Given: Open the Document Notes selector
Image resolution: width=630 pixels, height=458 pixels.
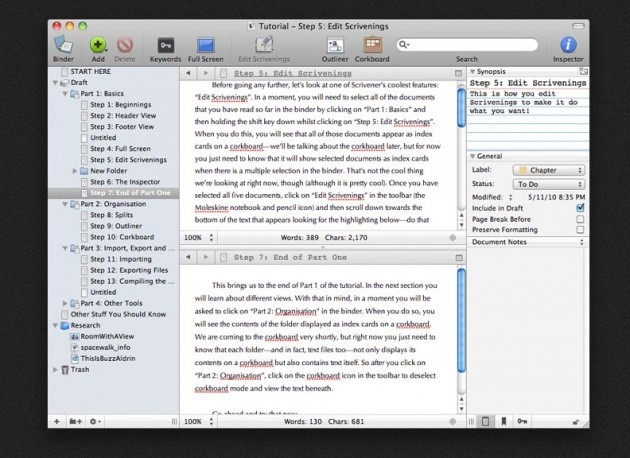Looking at the screenshot, I should pyautogui.click(x=528, y=242).
